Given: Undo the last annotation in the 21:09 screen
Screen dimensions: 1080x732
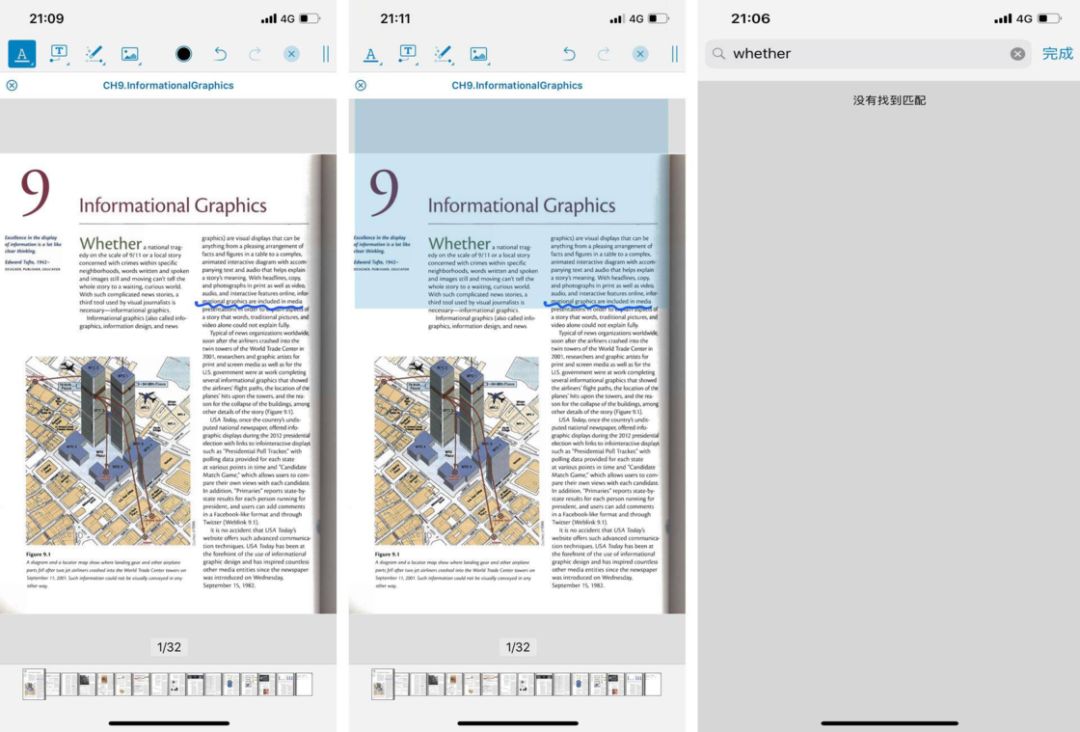Looking at the screenshot, I should pos(220,54).
